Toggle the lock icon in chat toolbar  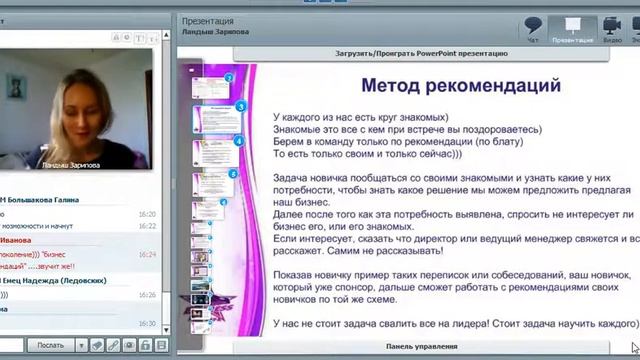(x=145, y=345)
